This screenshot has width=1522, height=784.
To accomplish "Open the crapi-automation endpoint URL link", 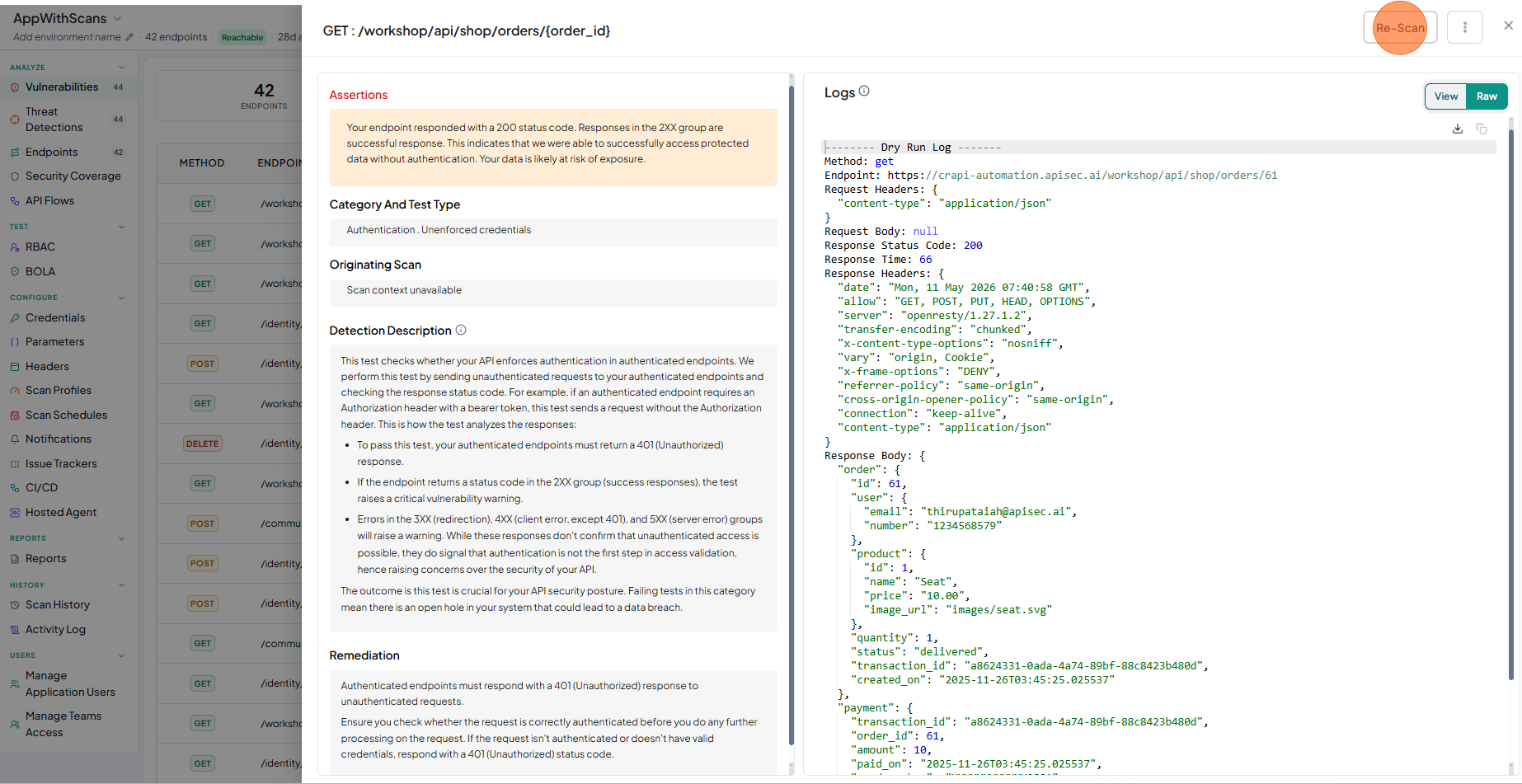I will (1102, 176).
